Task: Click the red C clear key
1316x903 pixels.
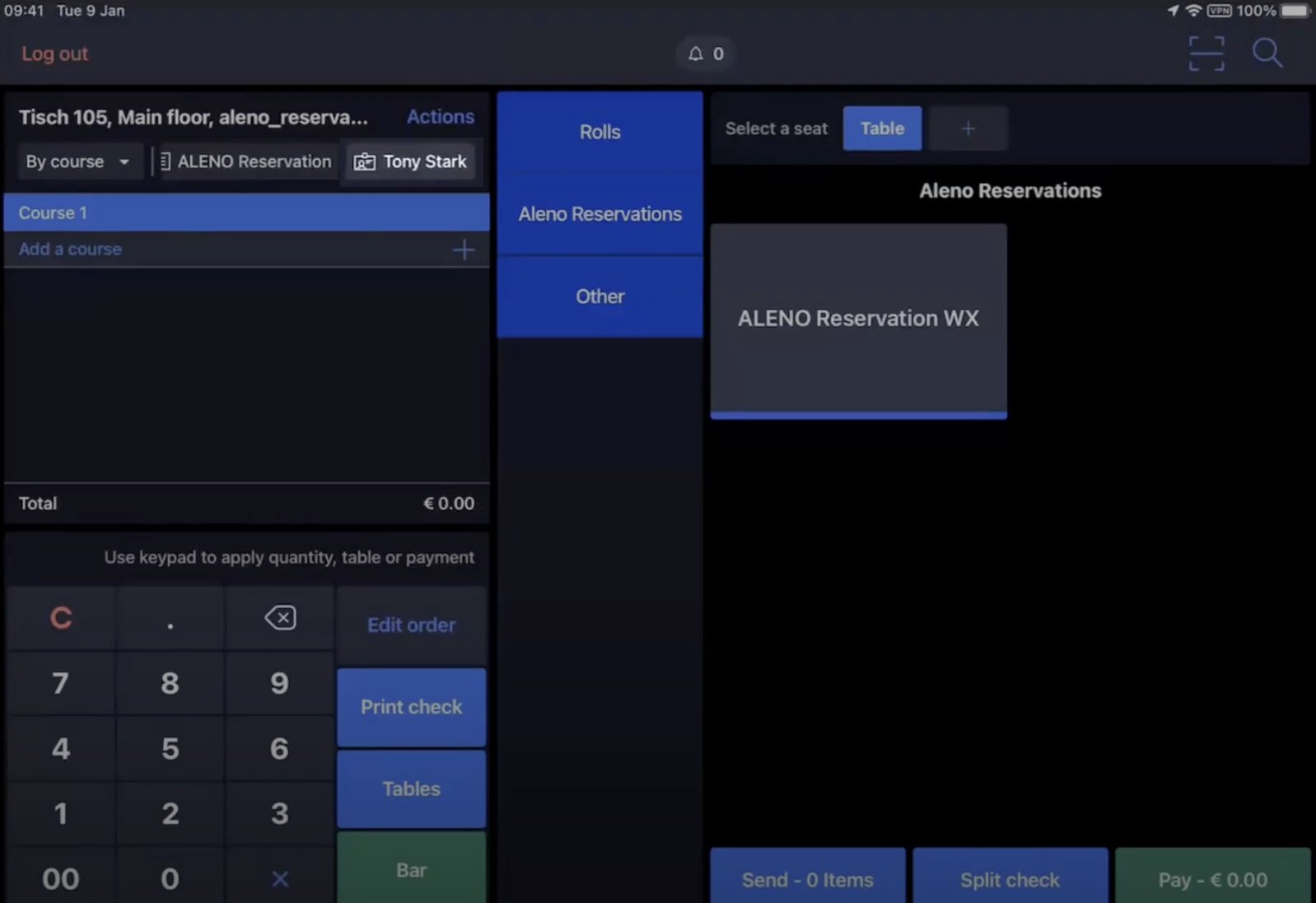Action: pos(61,618)
